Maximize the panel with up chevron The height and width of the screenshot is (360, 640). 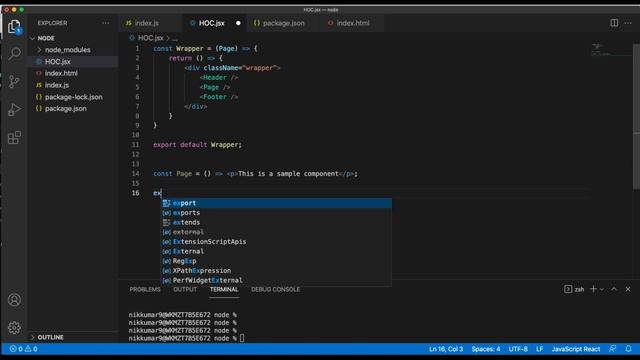tap(614, 289)
